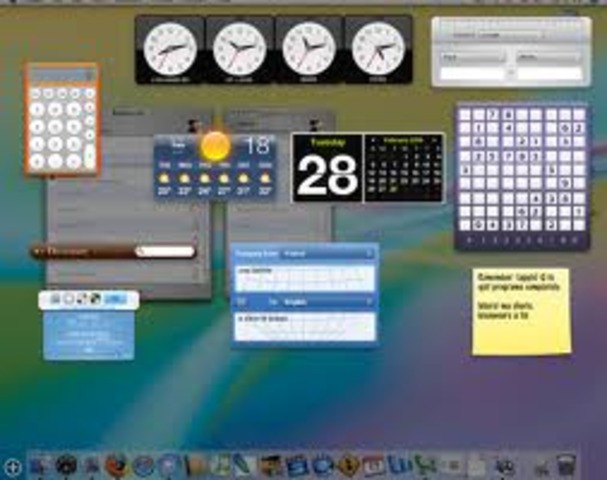Click the sun icon in the Weather widget
This screenshot has height=480, width=607.
pyautogui.click(x=216, y=146)
